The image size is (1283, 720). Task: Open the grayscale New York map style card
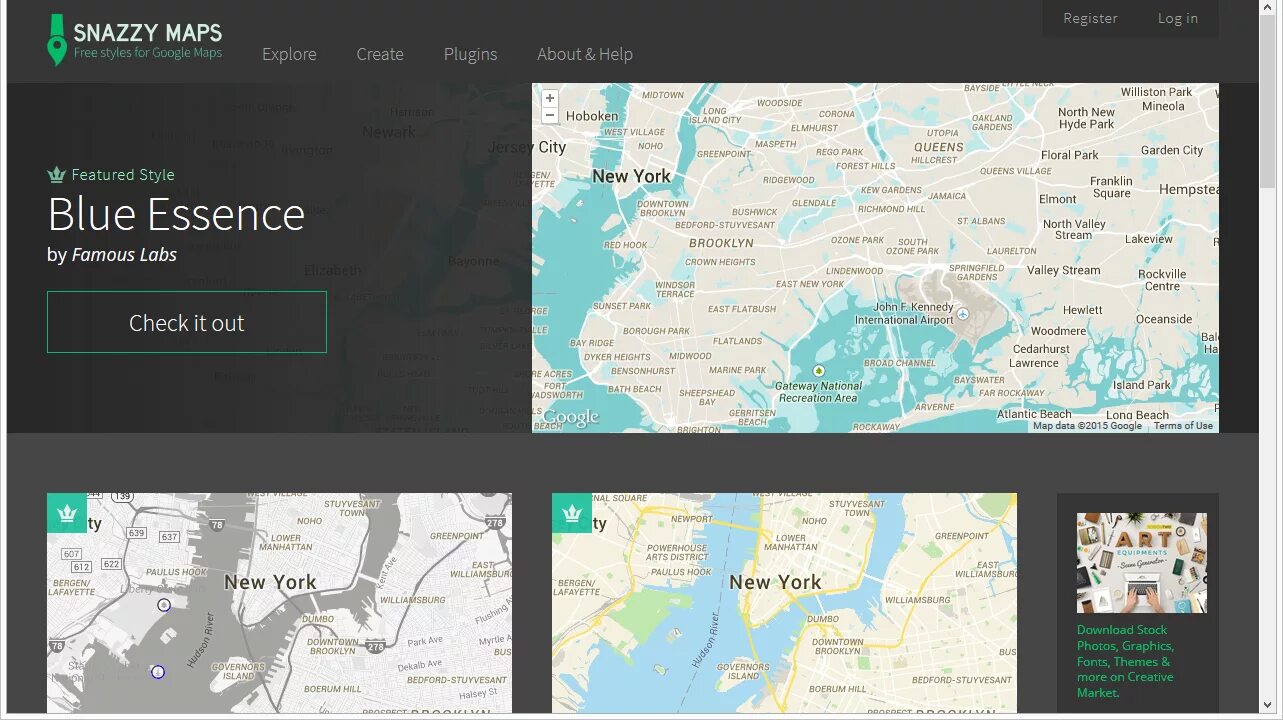tap(279, 603)
